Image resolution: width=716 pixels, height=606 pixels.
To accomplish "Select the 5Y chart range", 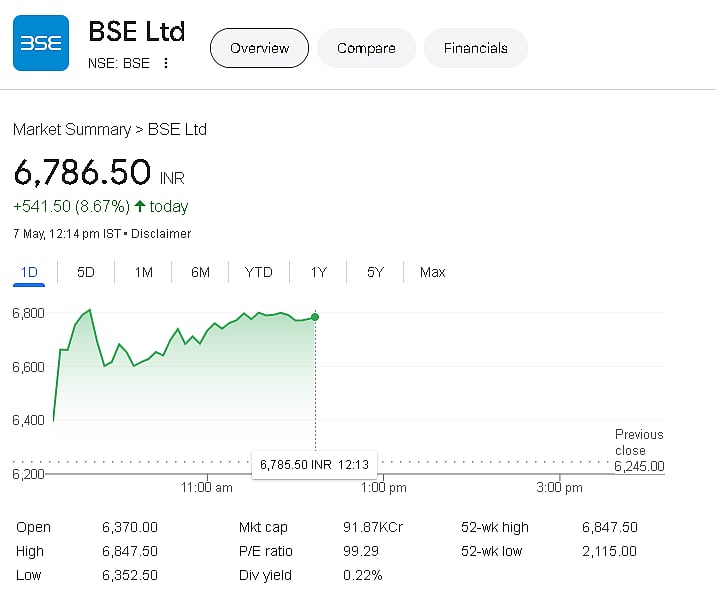I will click(x=375, y=272).
